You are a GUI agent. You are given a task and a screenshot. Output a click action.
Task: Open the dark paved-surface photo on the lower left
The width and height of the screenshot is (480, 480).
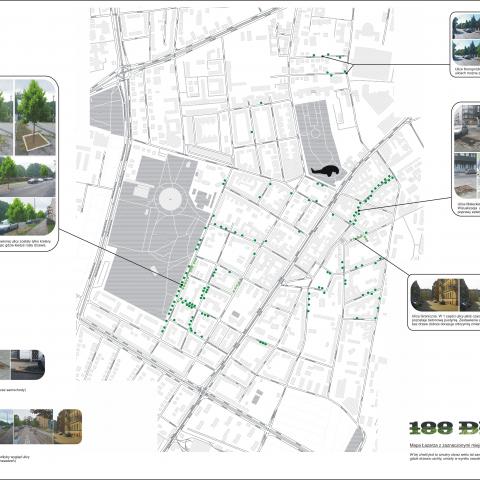click(x=28, y=365)
